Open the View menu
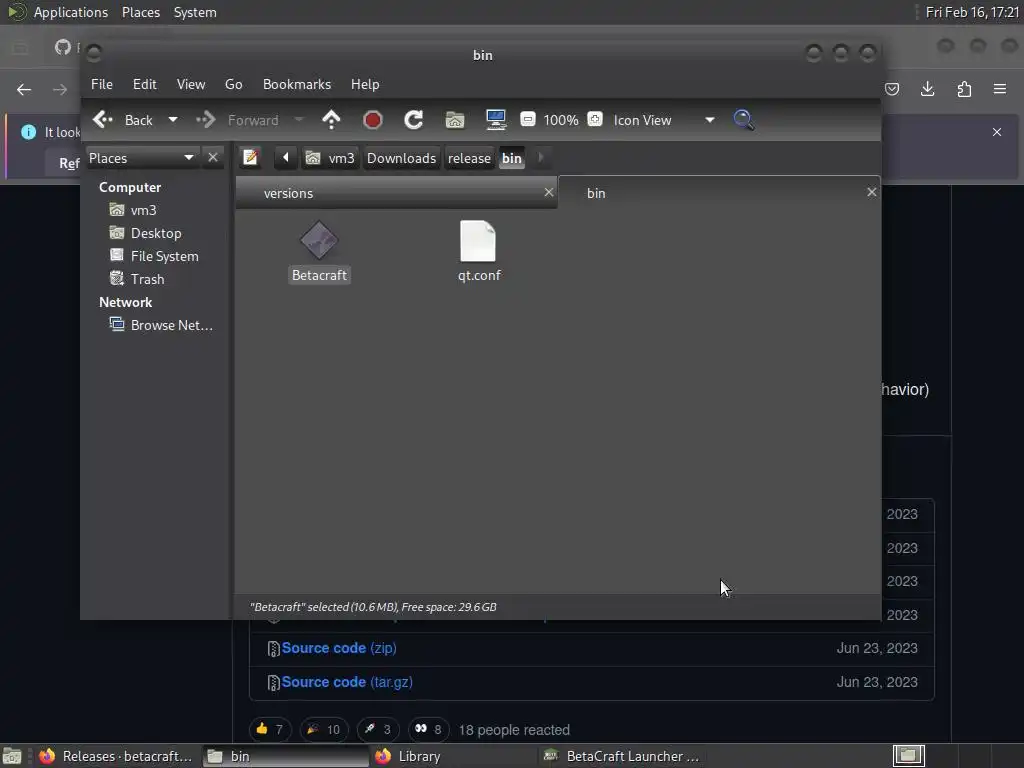Image resolution: width=1024 pixels, height=768 pixels. (x=191, y=84)
